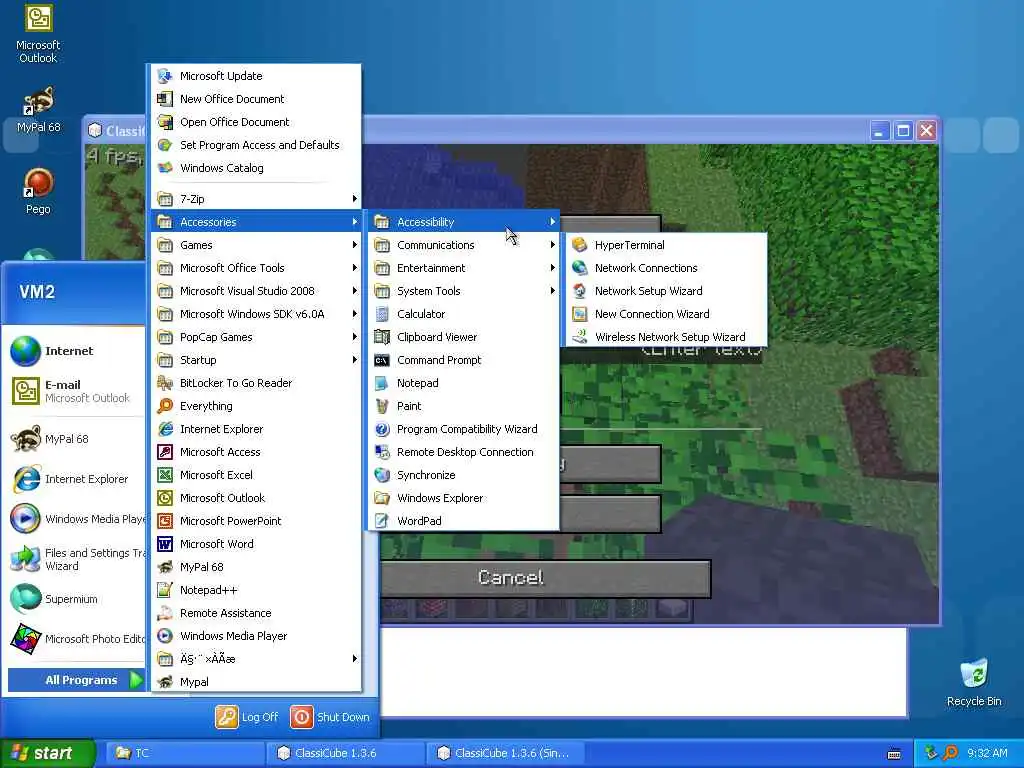This screenshot has width=1024, height=768.
Task: Expand the Games submenu
Action: click(256, 245)
